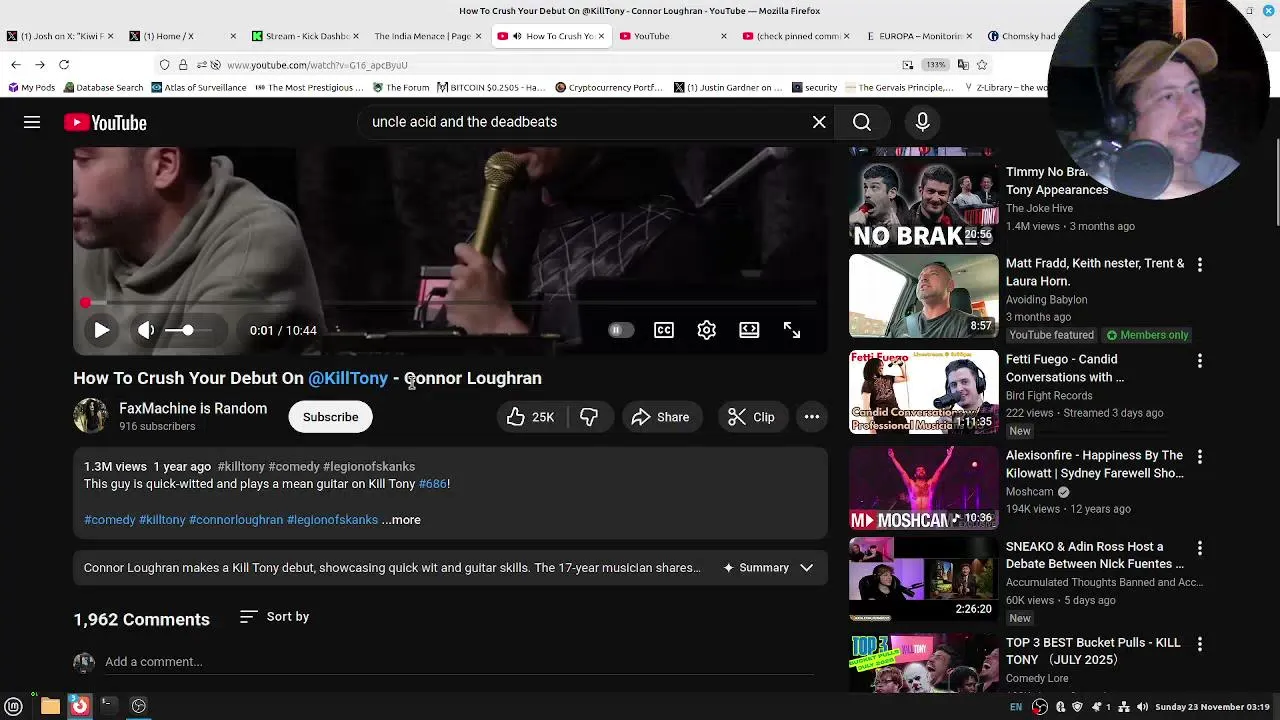Switch to the Josh on X tab
The image size is (1280, 720).
(61, 36)
